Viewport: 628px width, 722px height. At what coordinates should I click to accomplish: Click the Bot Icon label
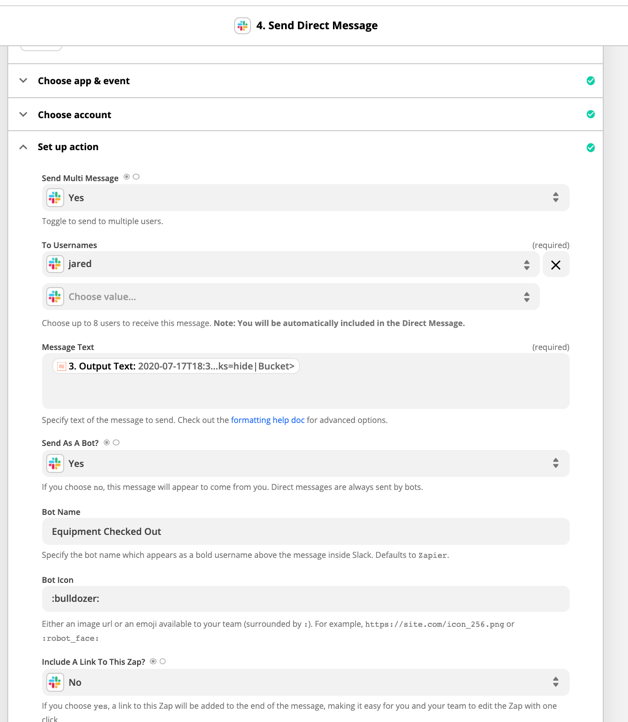click(x=58, y=580)
